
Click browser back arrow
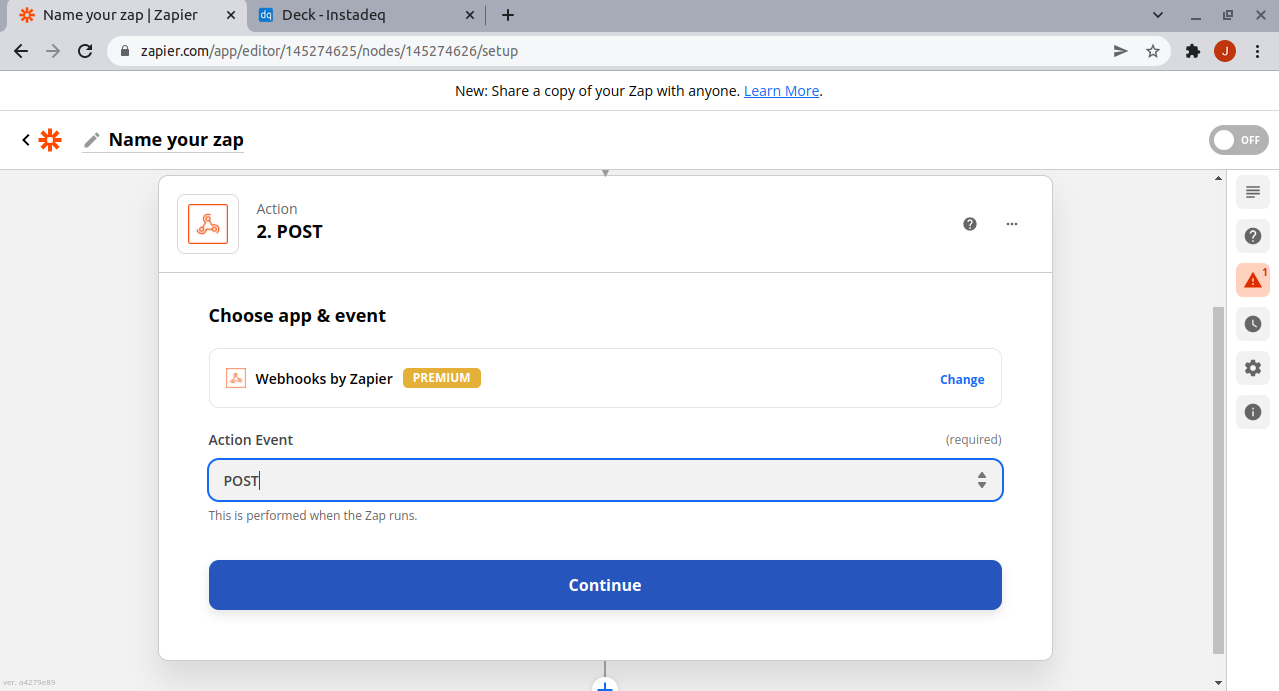21,51
